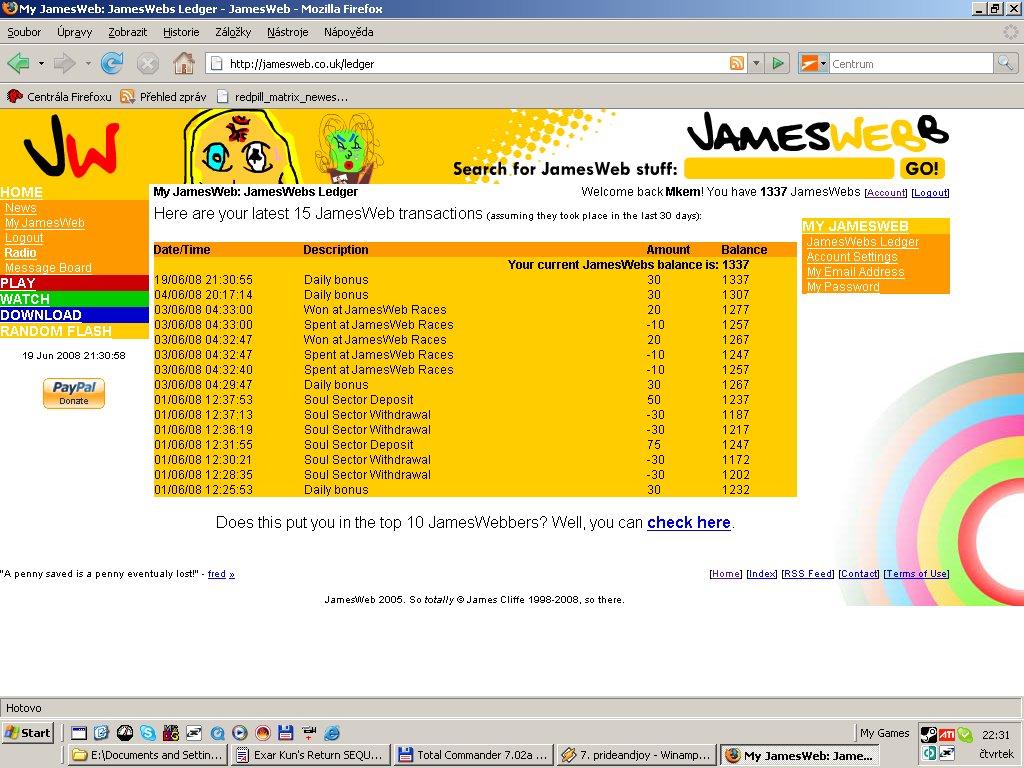Launch QuickTime from quick launch
This screenshot has width=1024, height=768.
click(217, 733)
